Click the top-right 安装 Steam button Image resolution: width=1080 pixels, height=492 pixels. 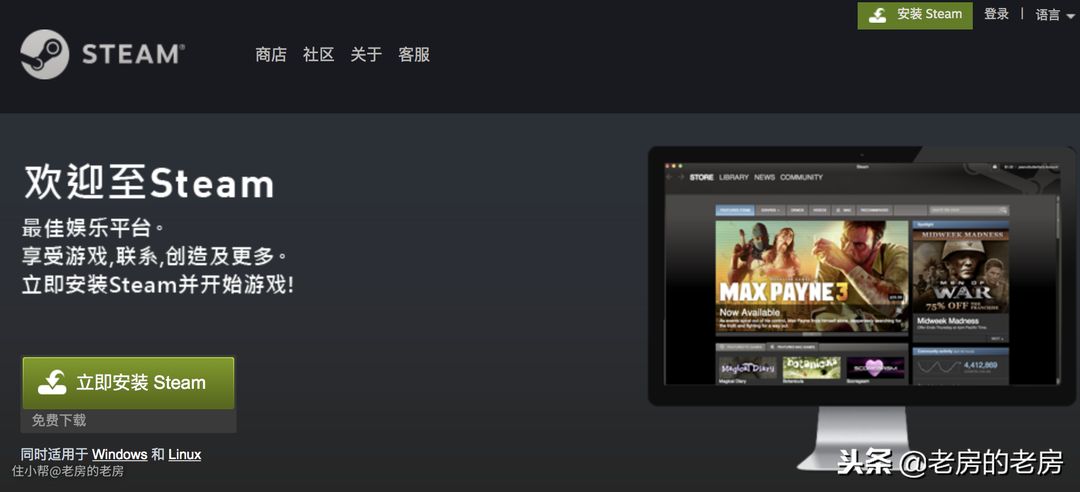point(915,15)
